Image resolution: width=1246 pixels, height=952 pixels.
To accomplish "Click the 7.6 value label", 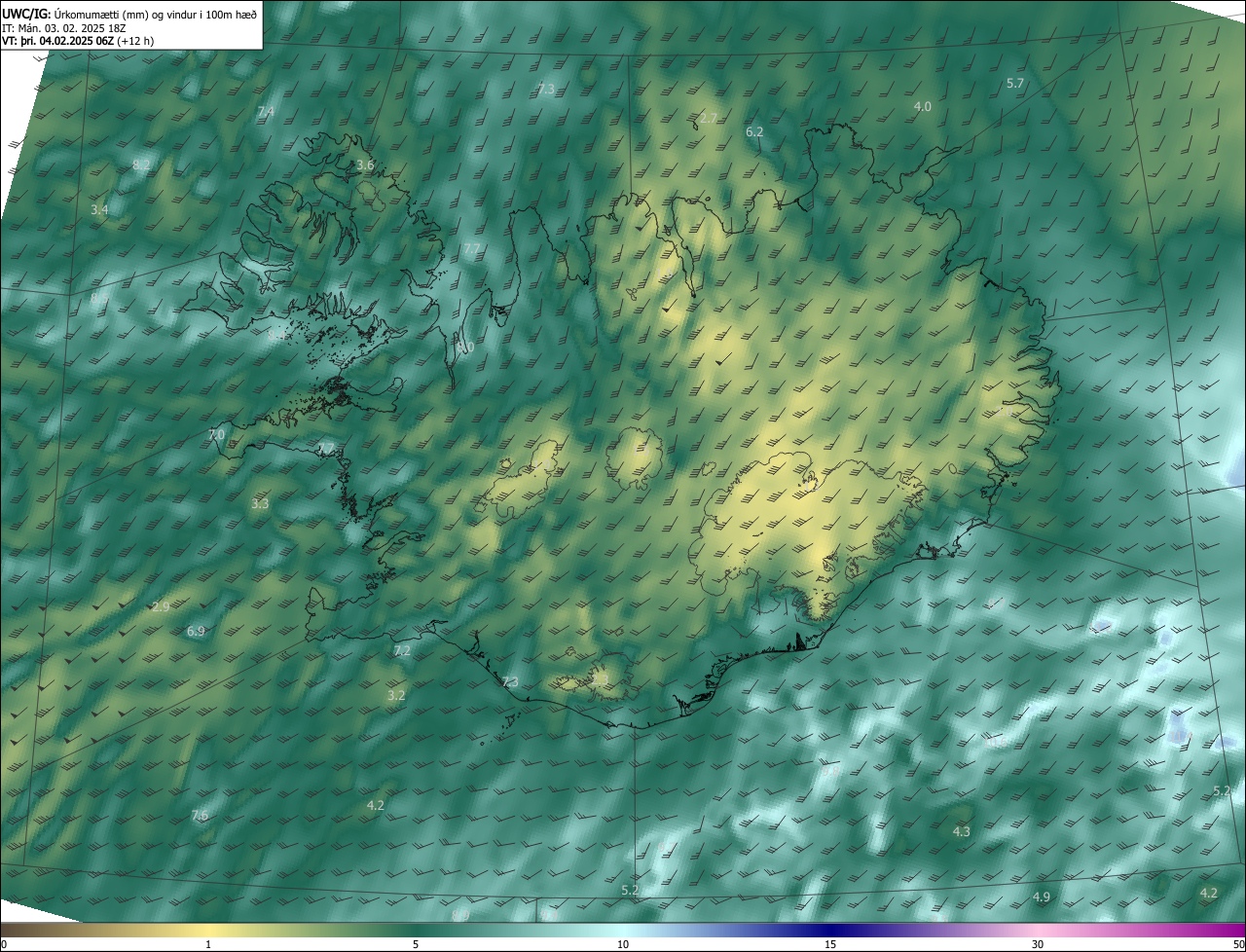I will tap(200, 815).
